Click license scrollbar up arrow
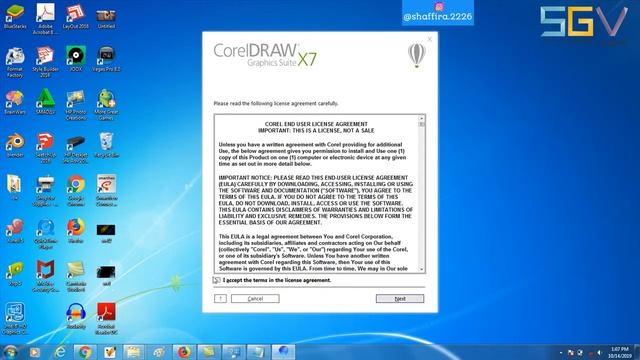This screenshot has height=360, width=640. point(422,118)
